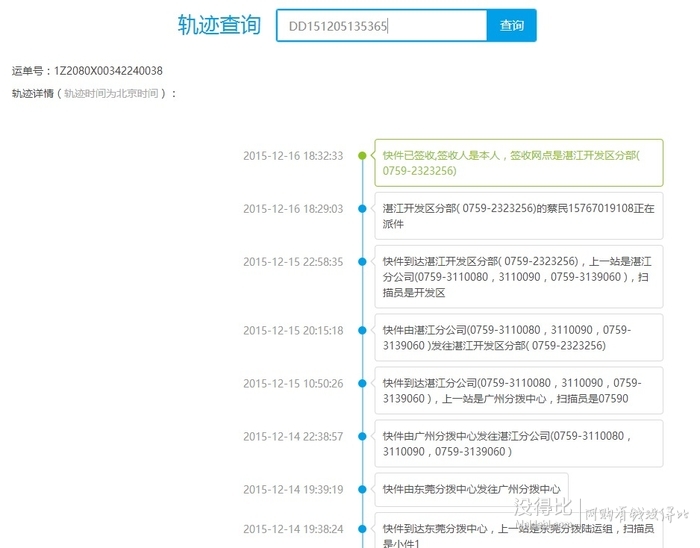Screen dimensions: 700x548
Task: Click the 轨迹详情 Beijing time note
Action: [111, 93]
